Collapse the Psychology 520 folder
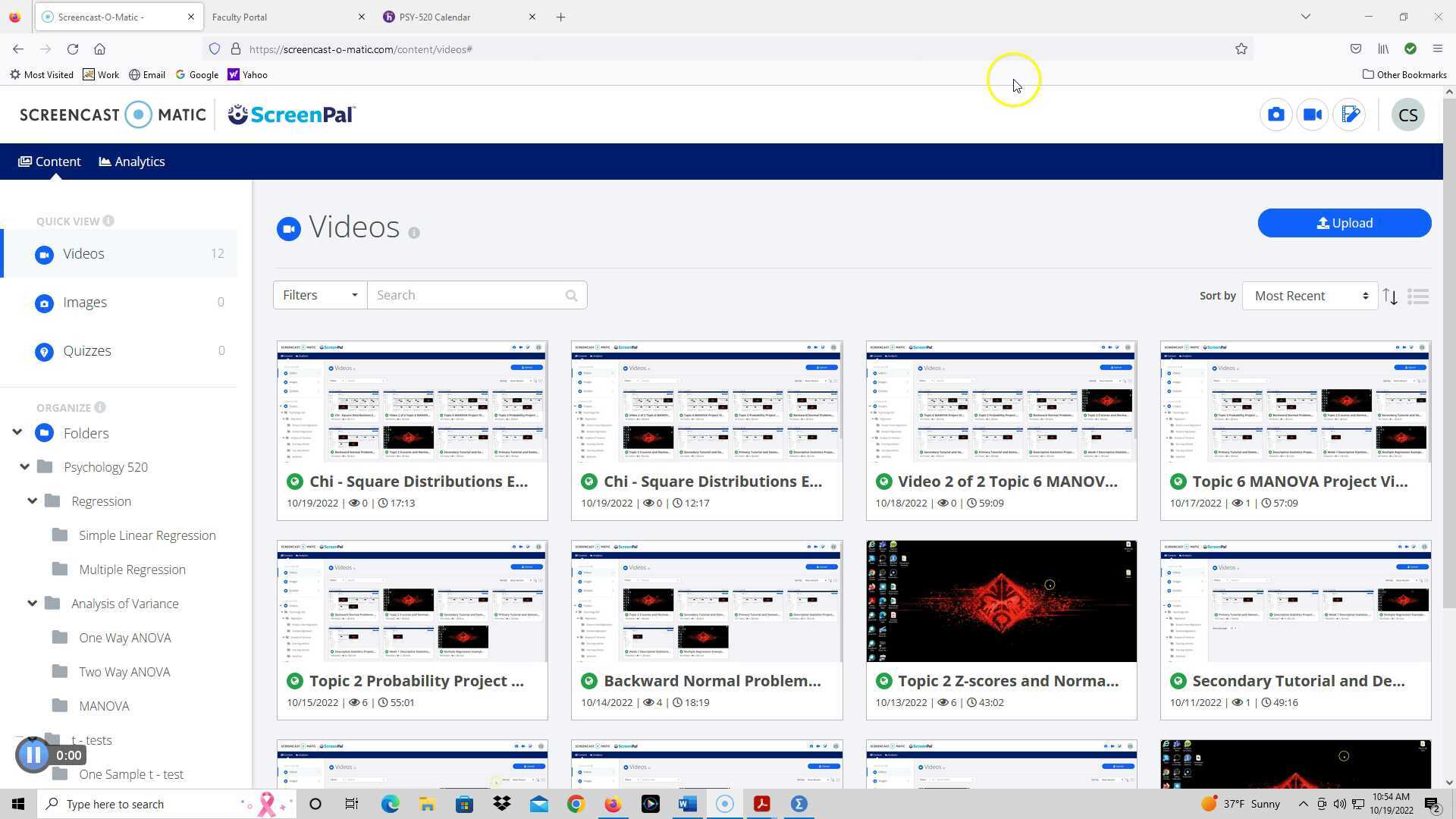Screen dimensions: 1456x819 point(25,467)
